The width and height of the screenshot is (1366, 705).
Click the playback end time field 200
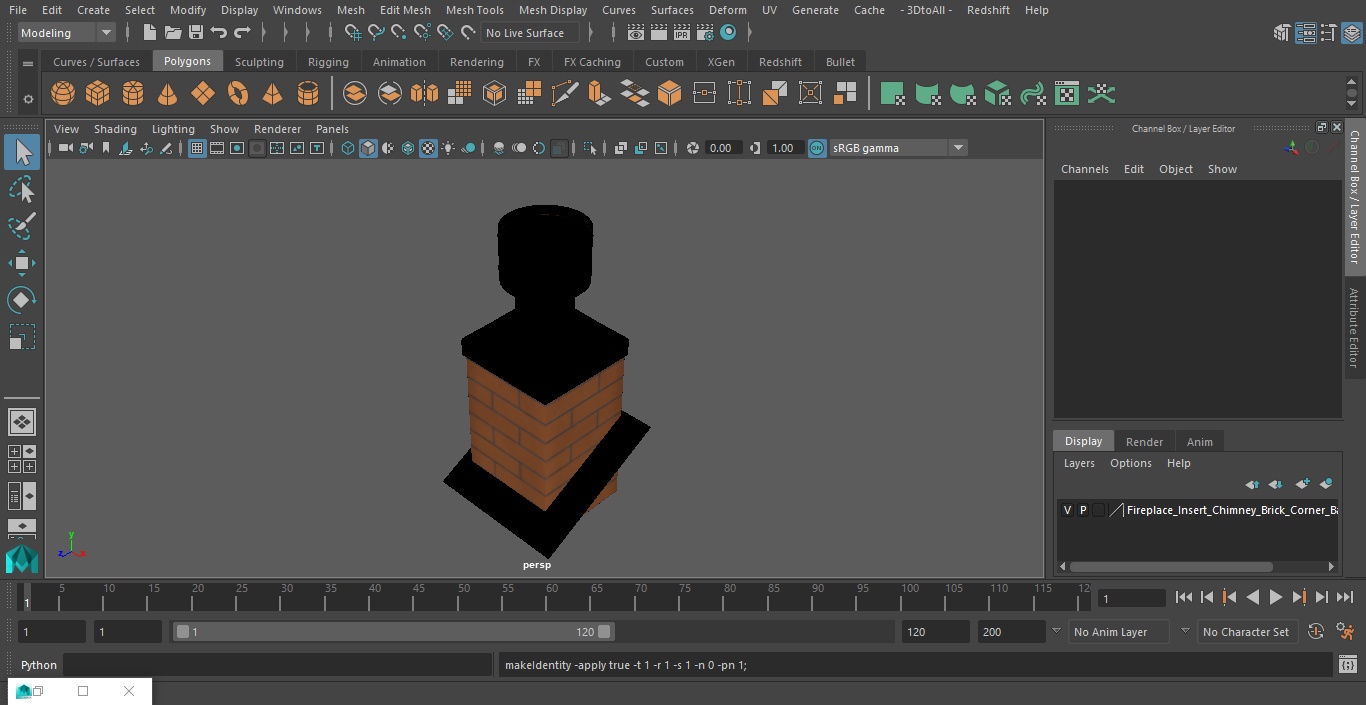[1011, 632]
